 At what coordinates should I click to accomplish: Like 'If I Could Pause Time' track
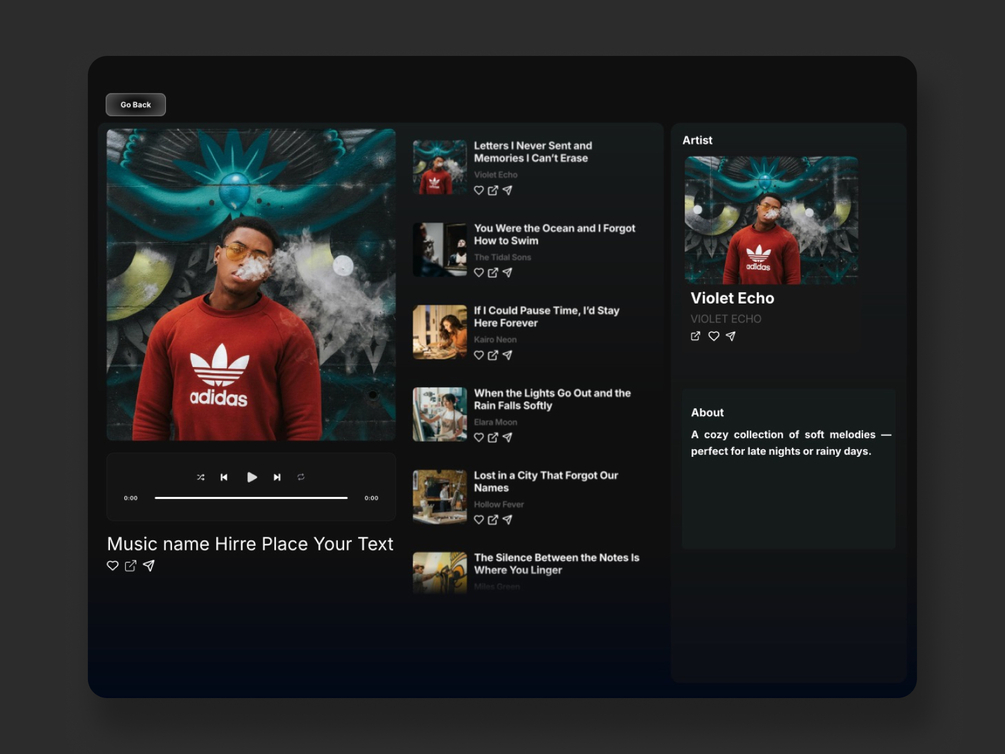point(479,355)
